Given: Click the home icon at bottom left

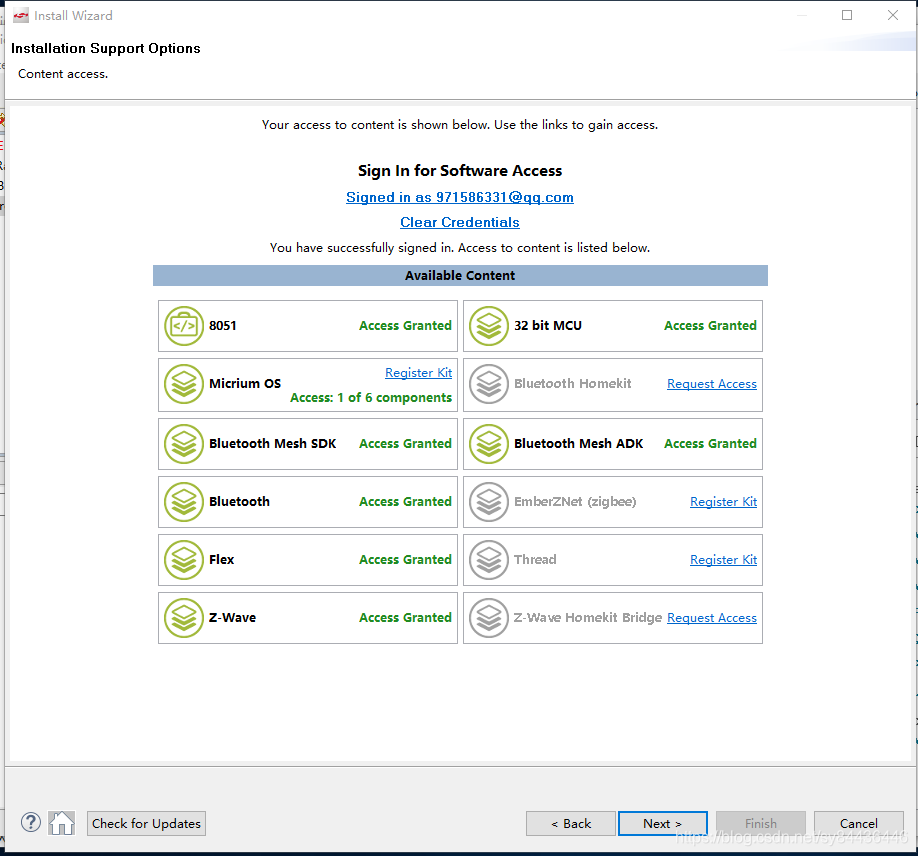Looking at the screenshot, I should (61, 823).
